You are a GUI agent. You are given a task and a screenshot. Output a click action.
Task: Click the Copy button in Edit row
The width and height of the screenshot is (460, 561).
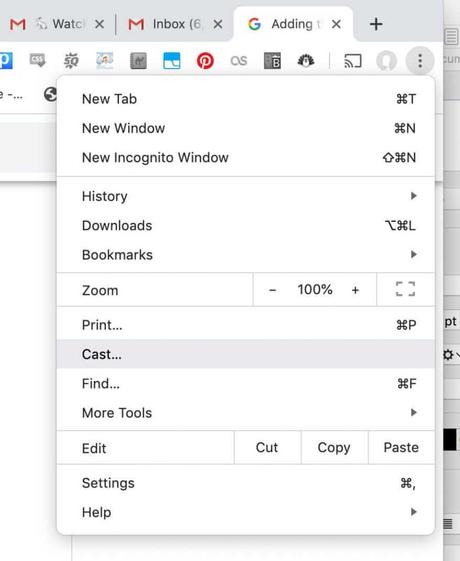click(334, 448)
